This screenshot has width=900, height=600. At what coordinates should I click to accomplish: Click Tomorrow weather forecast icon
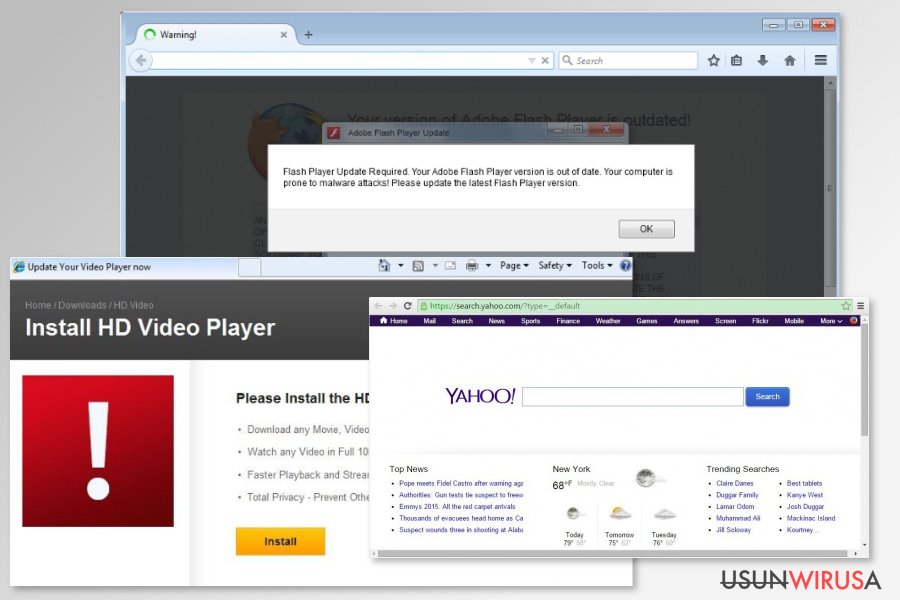(619, 513)
